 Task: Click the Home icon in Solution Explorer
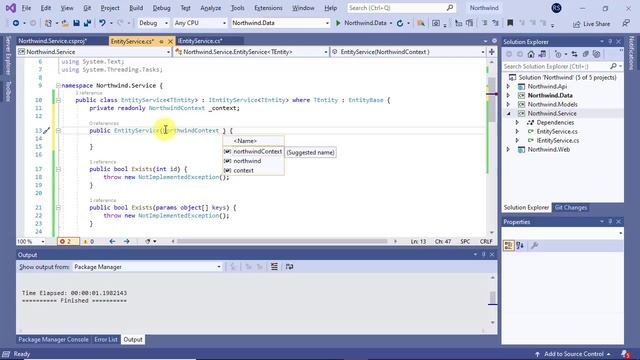pos(531,54)
